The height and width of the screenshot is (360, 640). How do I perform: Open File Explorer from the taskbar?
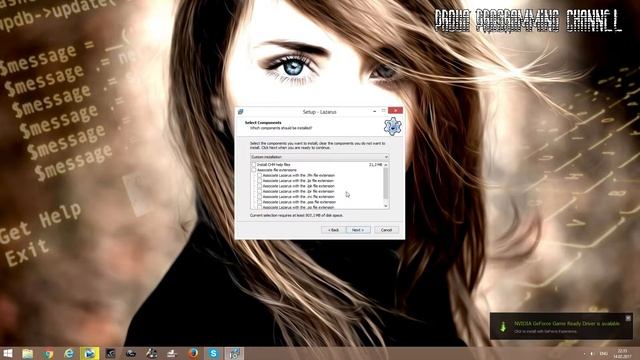point(27,353)
